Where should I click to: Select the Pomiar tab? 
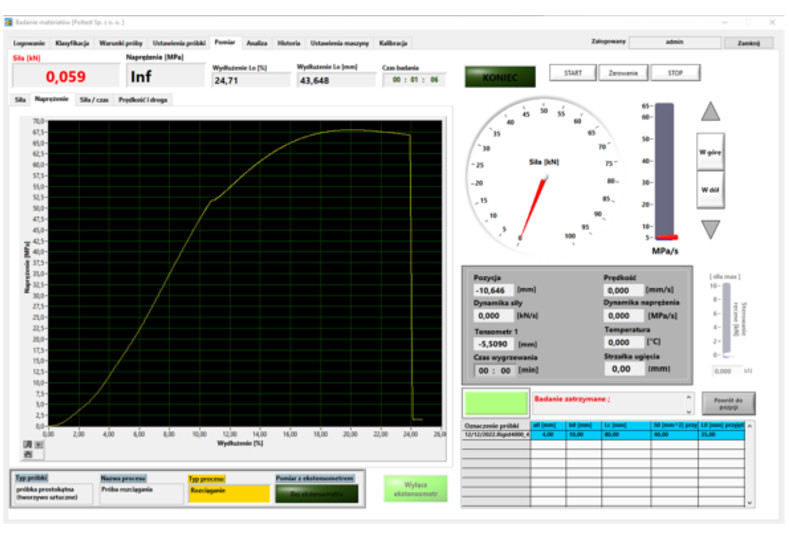tap(224, 42)
